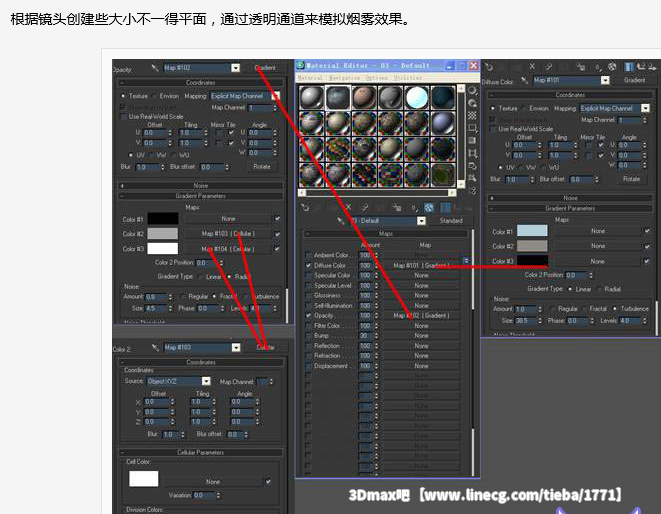661x514 pixels.
Task: Open Map #101 name dropdown
Action: click(x=605, y=80)
